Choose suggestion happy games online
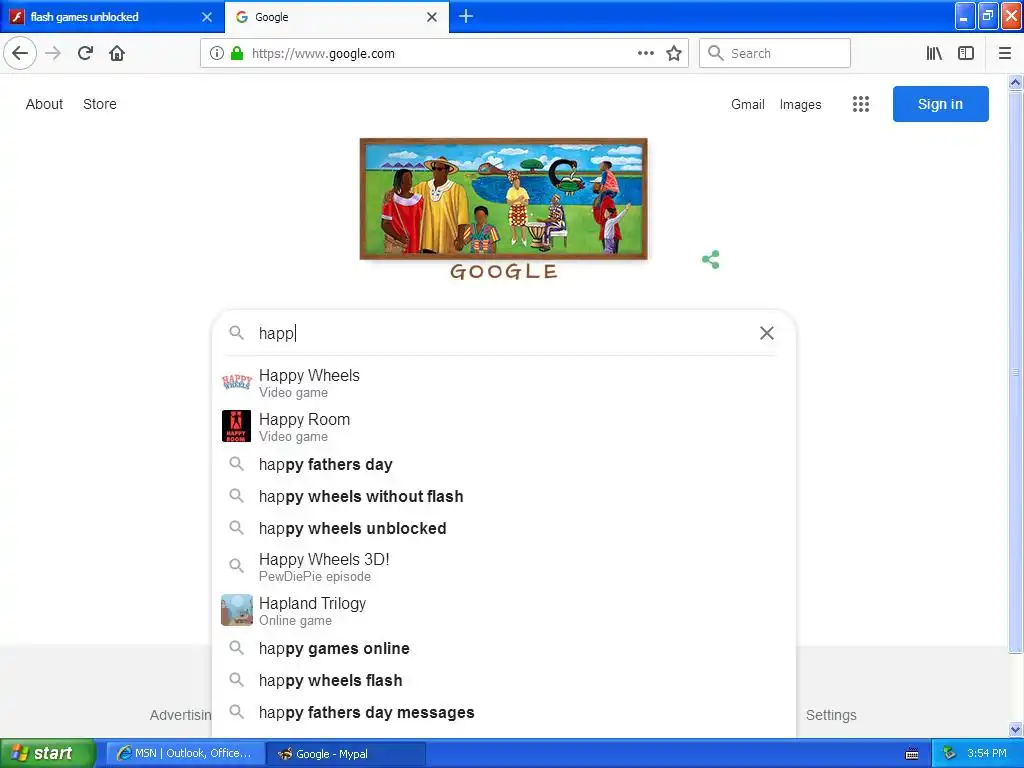This screenshot has height=768, width=1024. 504,648
